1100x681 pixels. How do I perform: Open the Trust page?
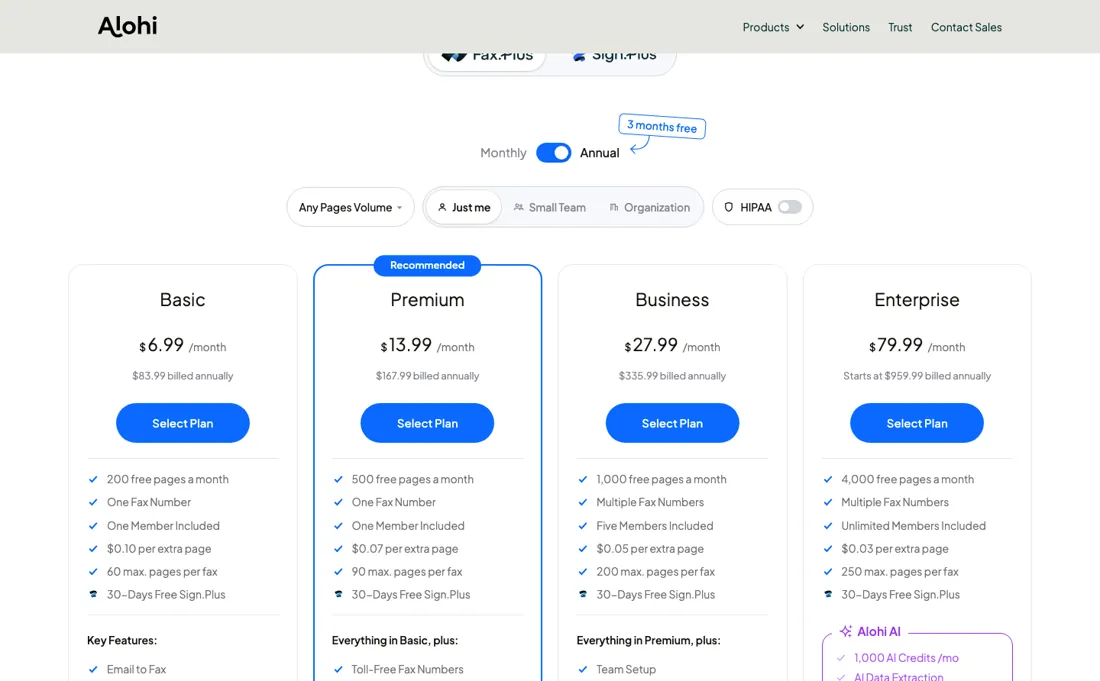(900, 27)
